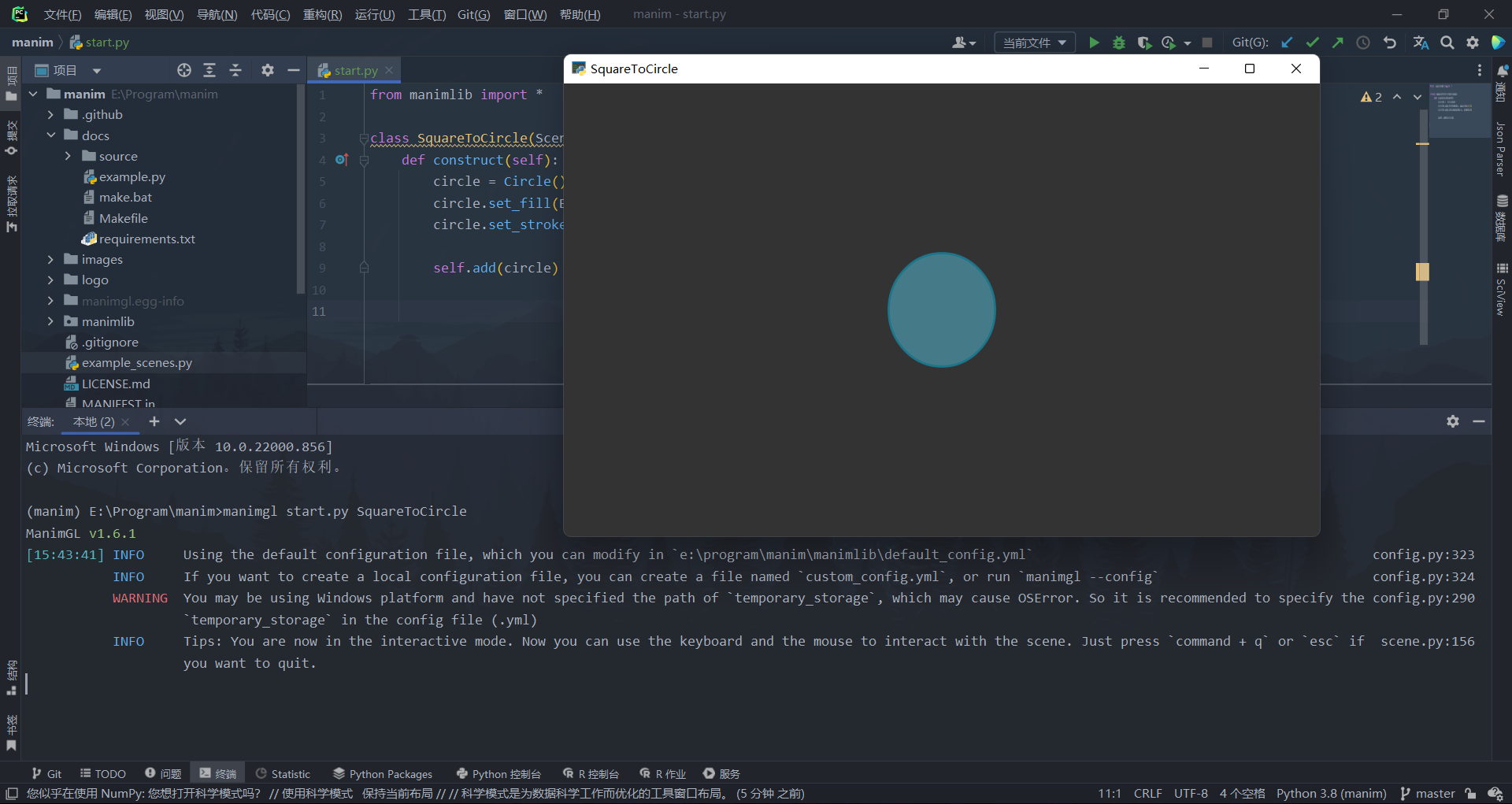Image resolution: width=1512 pixels, height=804 pixels.
Task: Click the master Git branch widget
Action: pos(1428,793)
